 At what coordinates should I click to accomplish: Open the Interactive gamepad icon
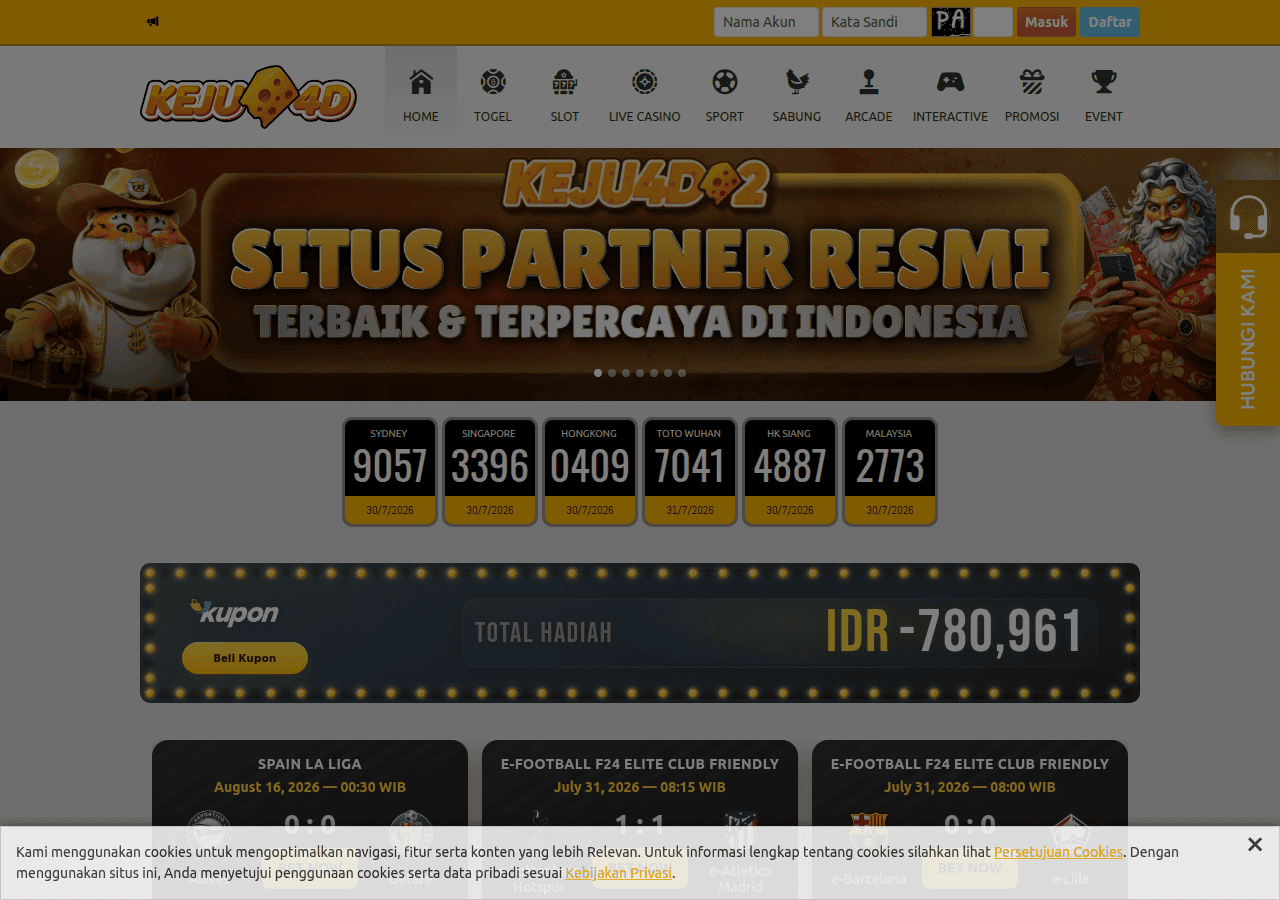pyautogui.click(x=950, y=82)
